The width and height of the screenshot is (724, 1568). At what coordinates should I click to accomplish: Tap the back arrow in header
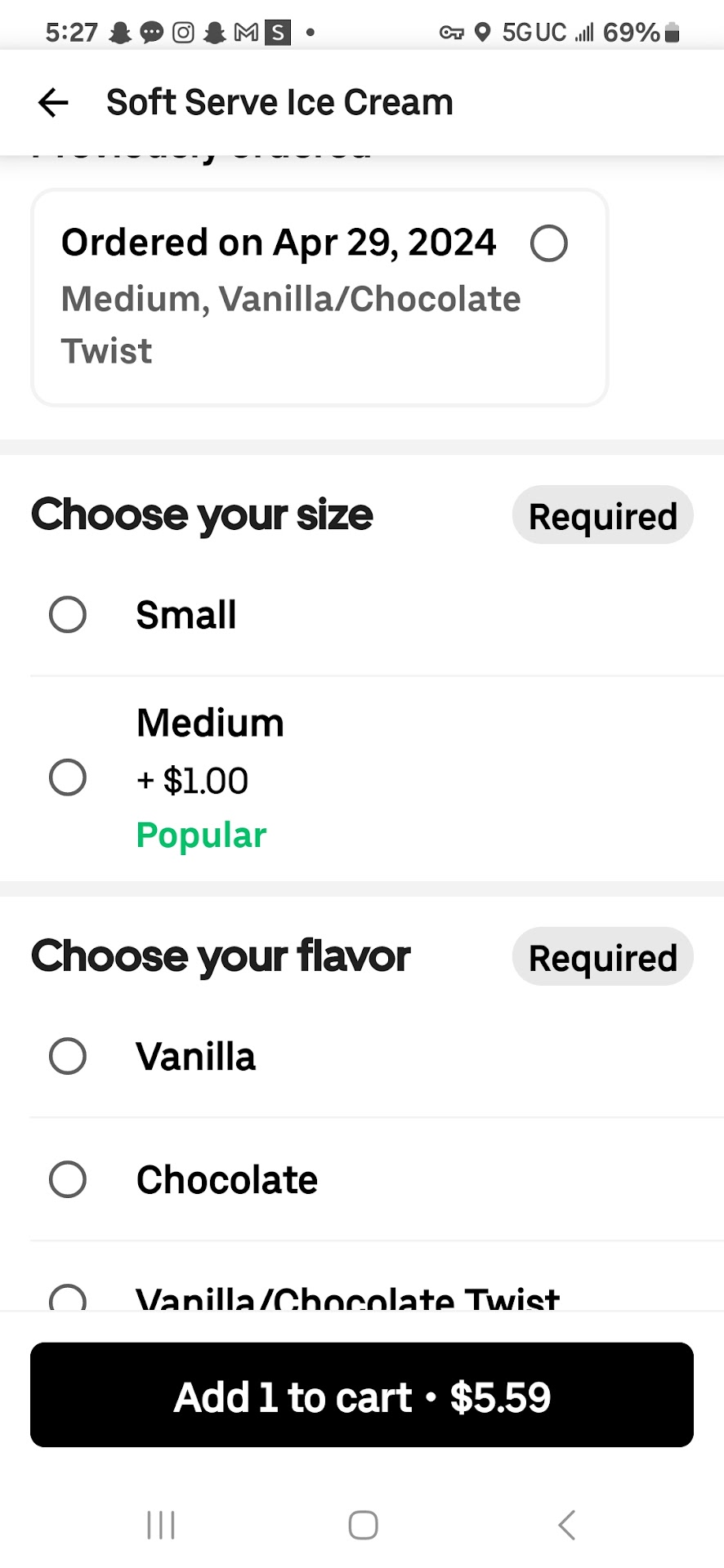click(53, 103)
